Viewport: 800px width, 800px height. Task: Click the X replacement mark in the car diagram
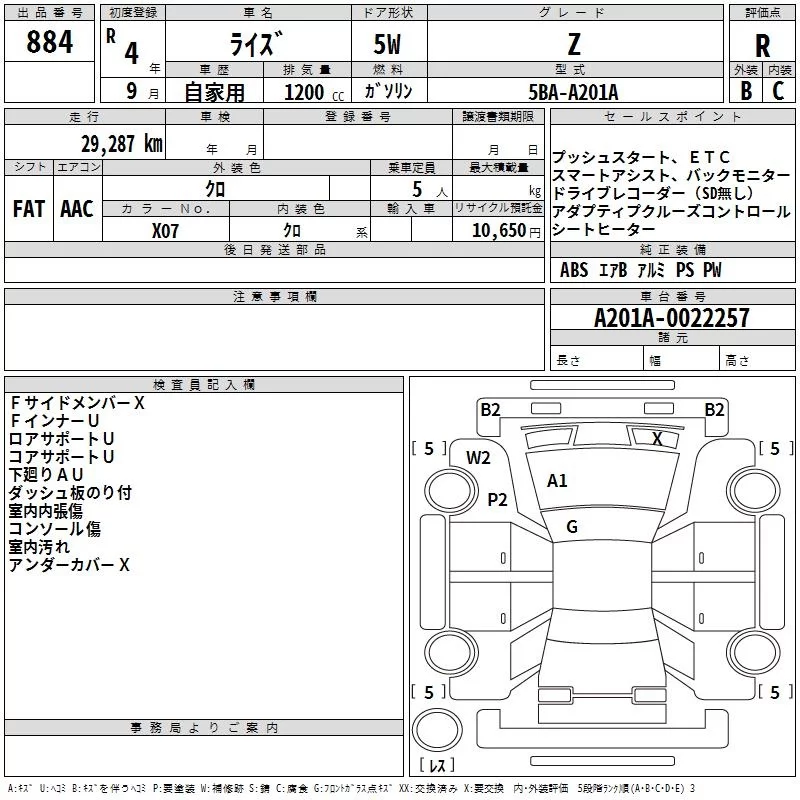click(x=657, y=438)
